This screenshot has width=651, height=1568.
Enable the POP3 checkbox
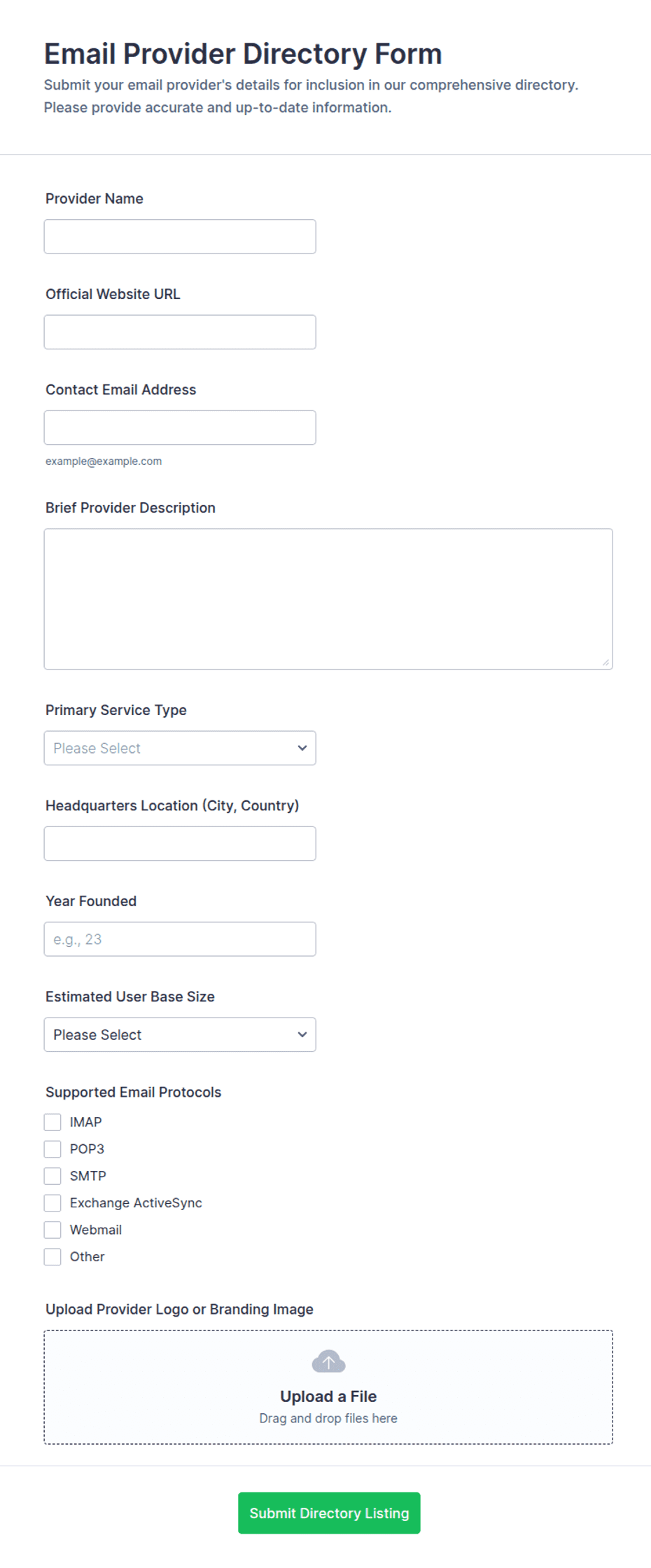[52, 1149]
